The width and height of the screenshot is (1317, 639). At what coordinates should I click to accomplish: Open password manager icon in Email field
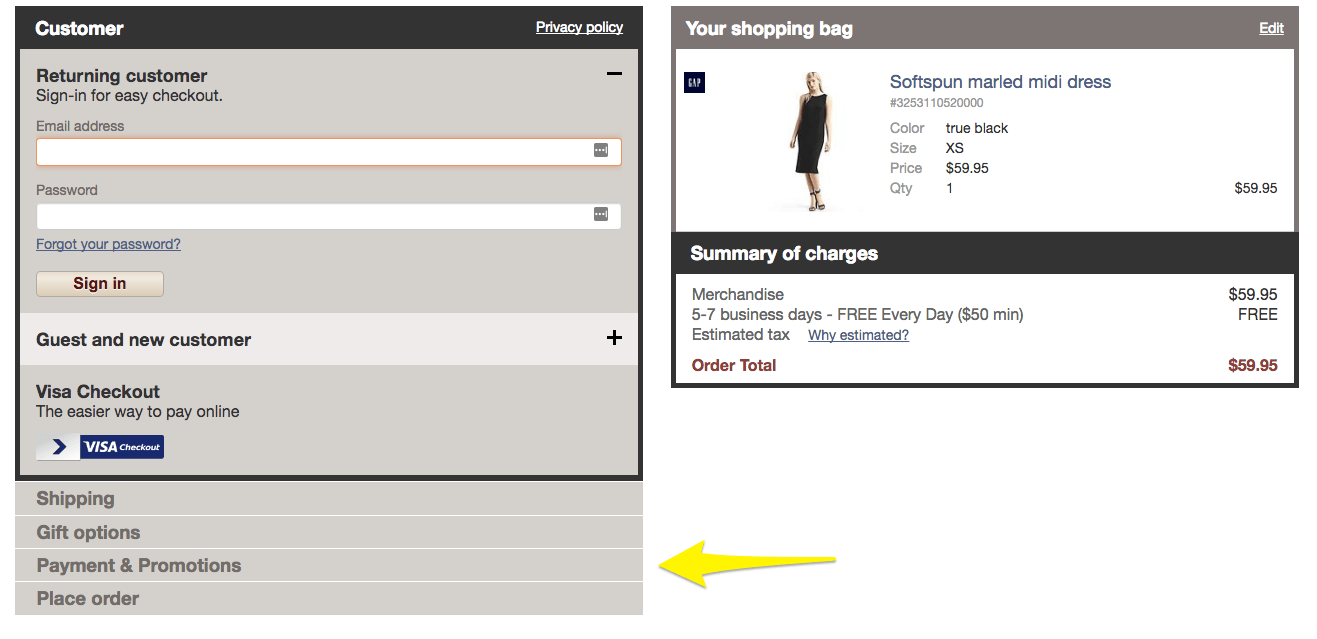(x=601, y=150)
